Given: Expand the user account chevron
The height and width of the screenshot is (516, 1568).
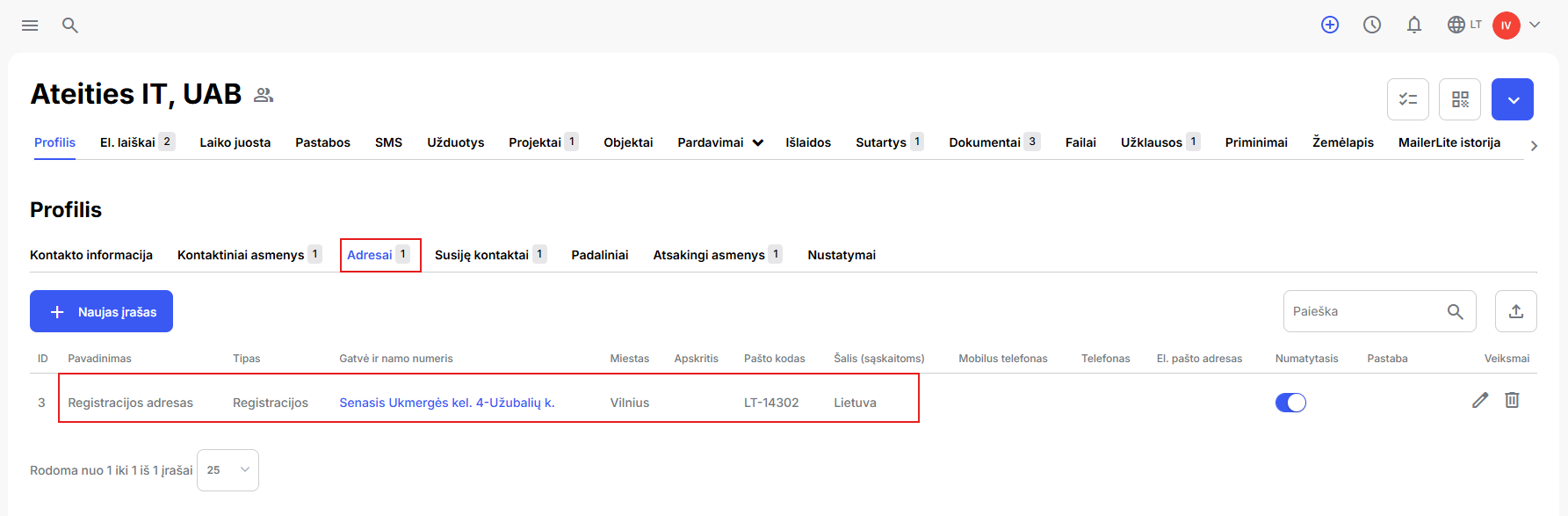Looking at the screenshot, I should [1535, 25].
